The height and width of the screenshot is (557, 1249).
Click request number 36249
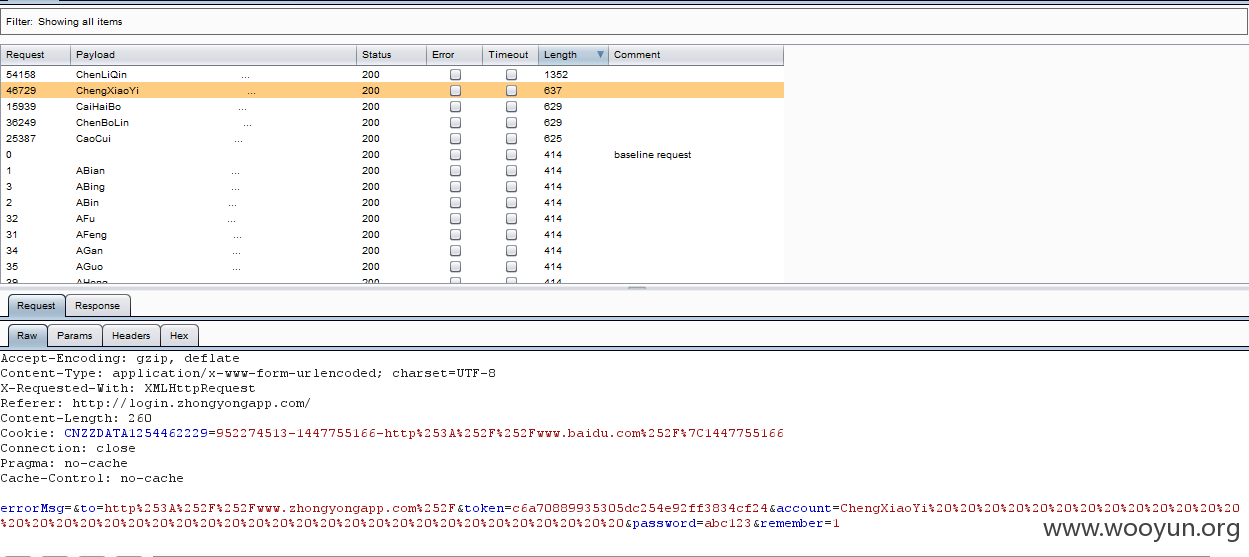[20, 123]
